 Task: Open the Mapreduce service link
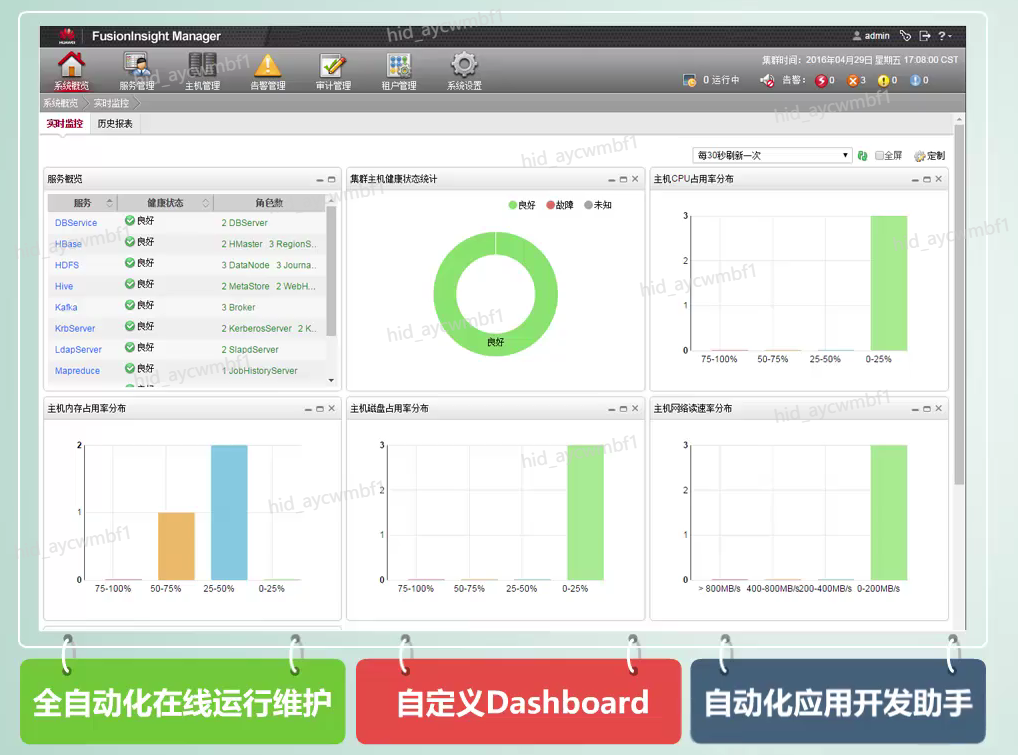click(x=77, y=371)
